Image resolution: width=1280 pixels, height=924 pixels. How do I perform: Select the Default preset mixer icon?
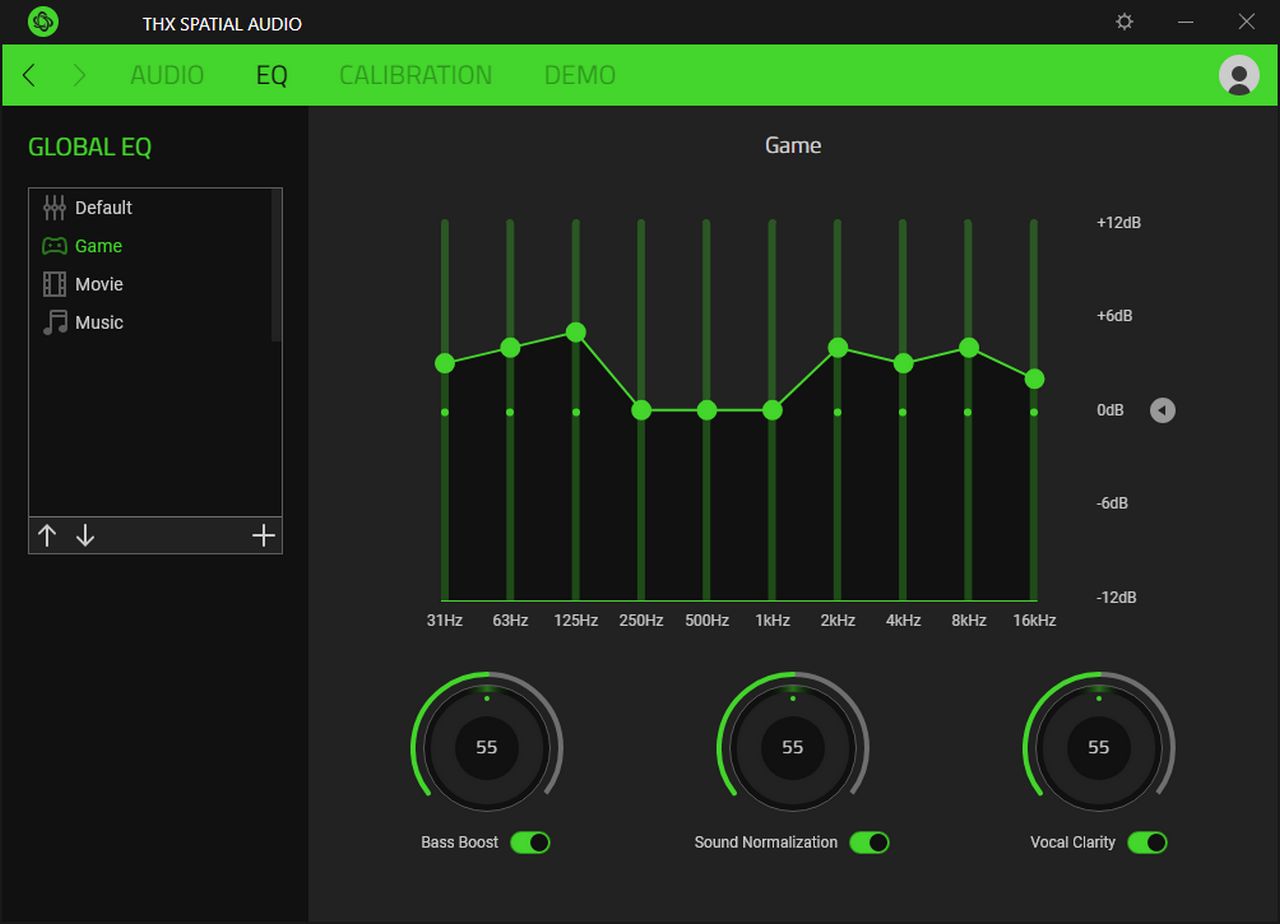[54, 208]
